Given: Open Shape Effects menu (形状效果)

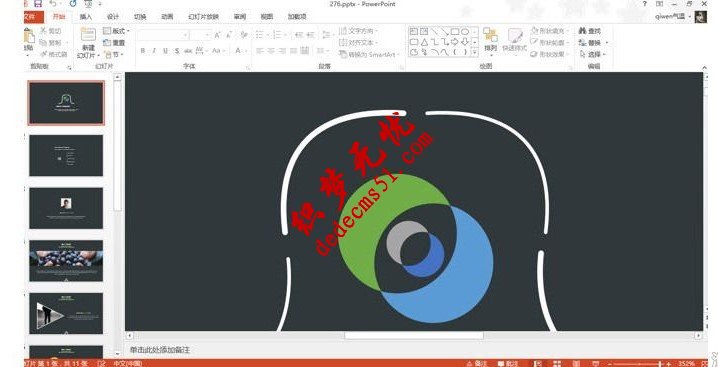Looking at the screenshot, I should [x=550, y=54].
